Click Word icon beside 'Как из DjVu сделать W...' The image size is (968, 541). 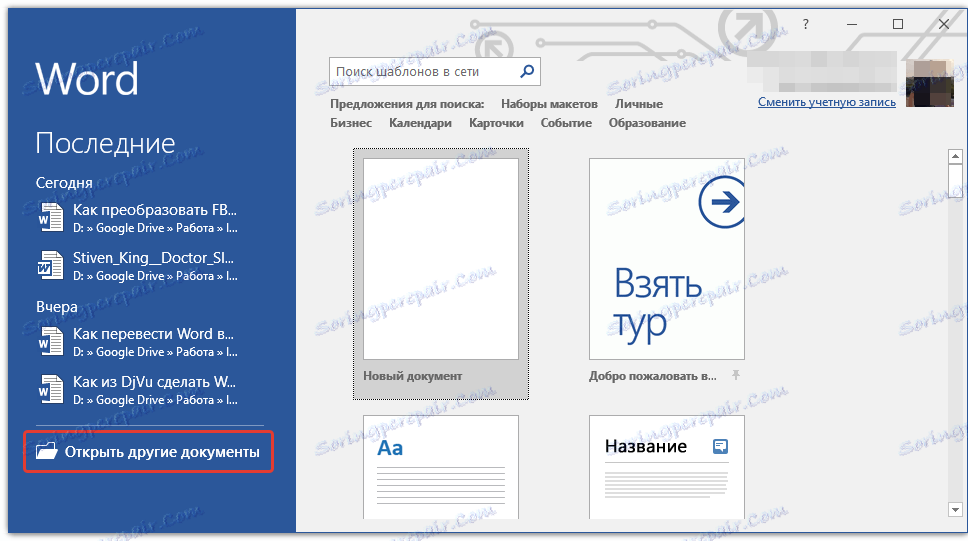coord(51,390)
